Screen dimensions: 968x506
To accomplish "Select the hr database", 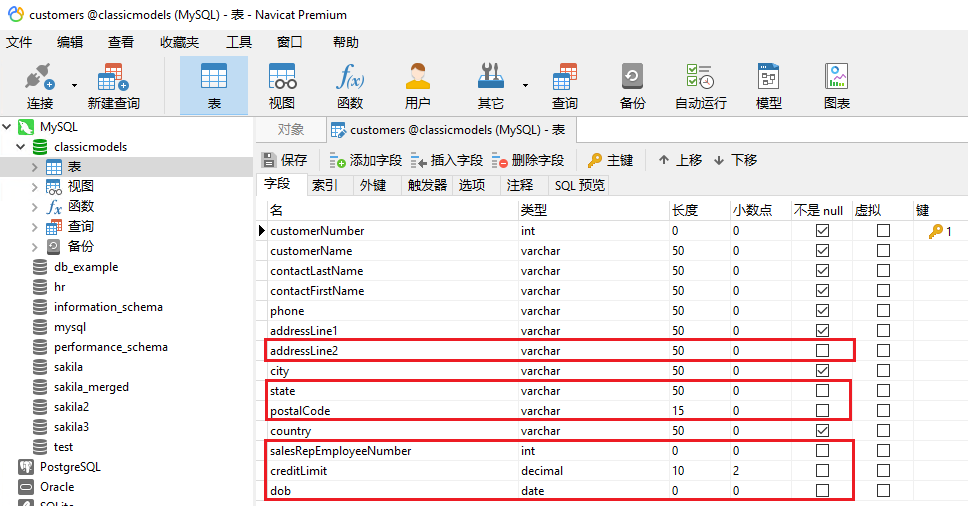I will tap(59, 287).
